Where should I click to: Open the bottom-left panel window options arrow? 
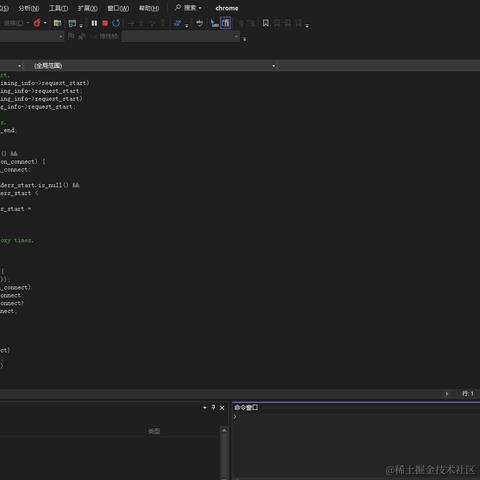pos(205,407)
